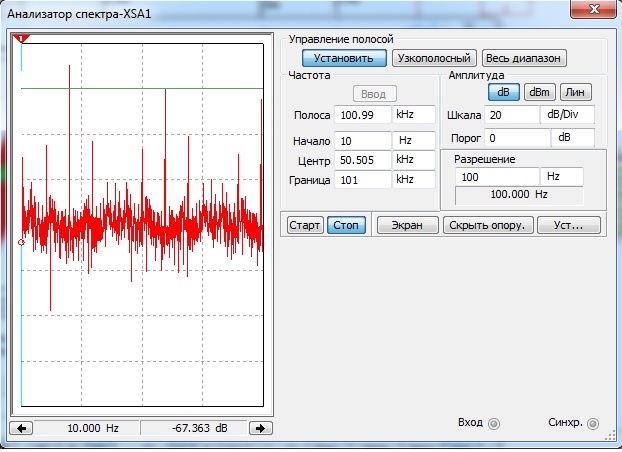Click the Шкала value field 20

pyautogui.click(x=511, y=115)
